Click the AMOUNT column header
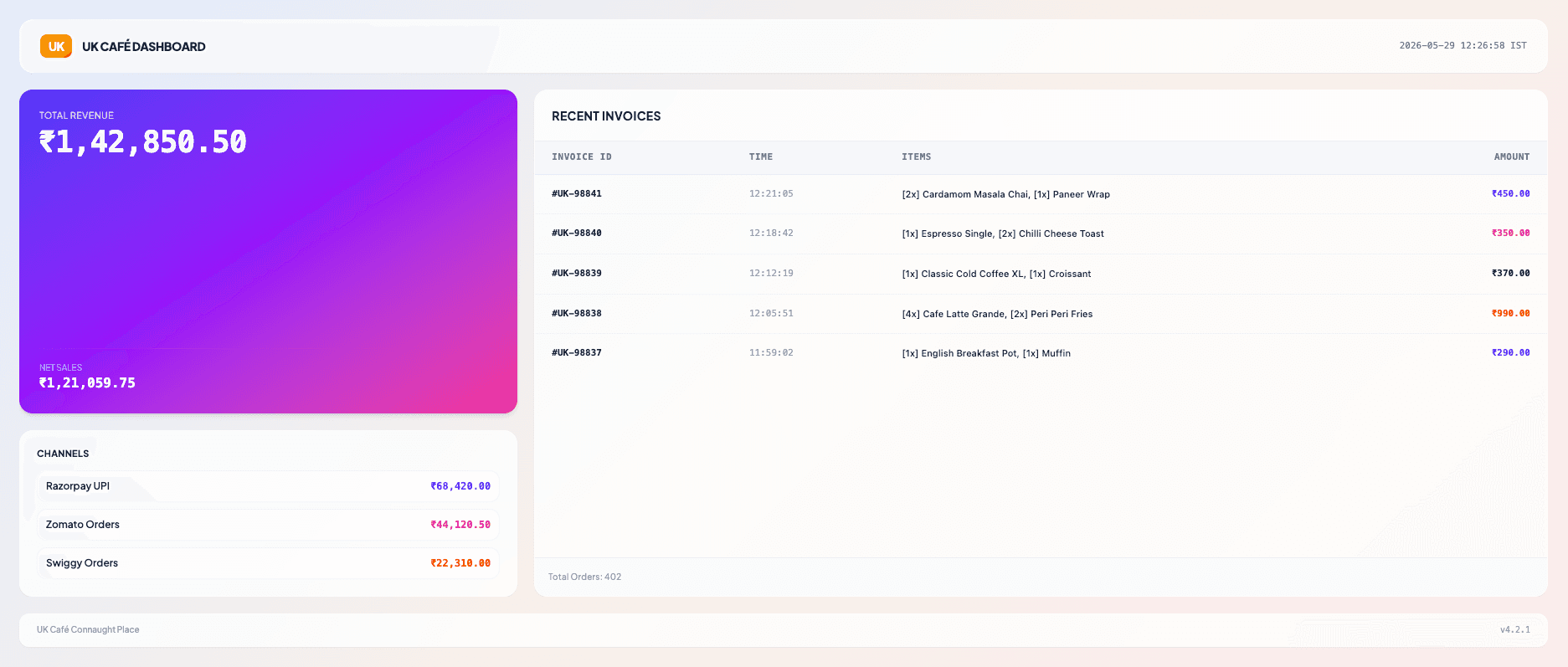The height and width of the screenshot is (667, 1568). pyautogui.click(x=1512, y=156)
